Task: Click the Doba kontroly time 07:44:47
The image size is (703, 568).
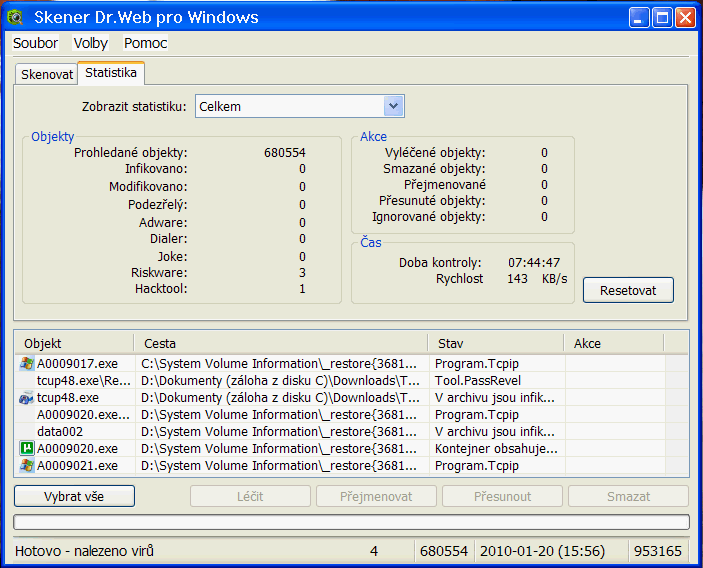Action: [534, 263]
